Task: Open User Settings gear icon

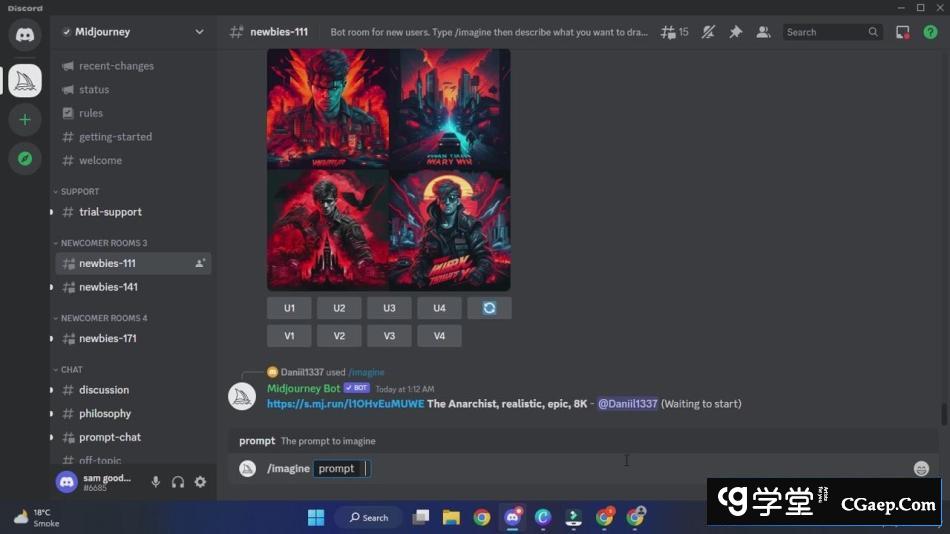Action: click(x=200, y=482)
